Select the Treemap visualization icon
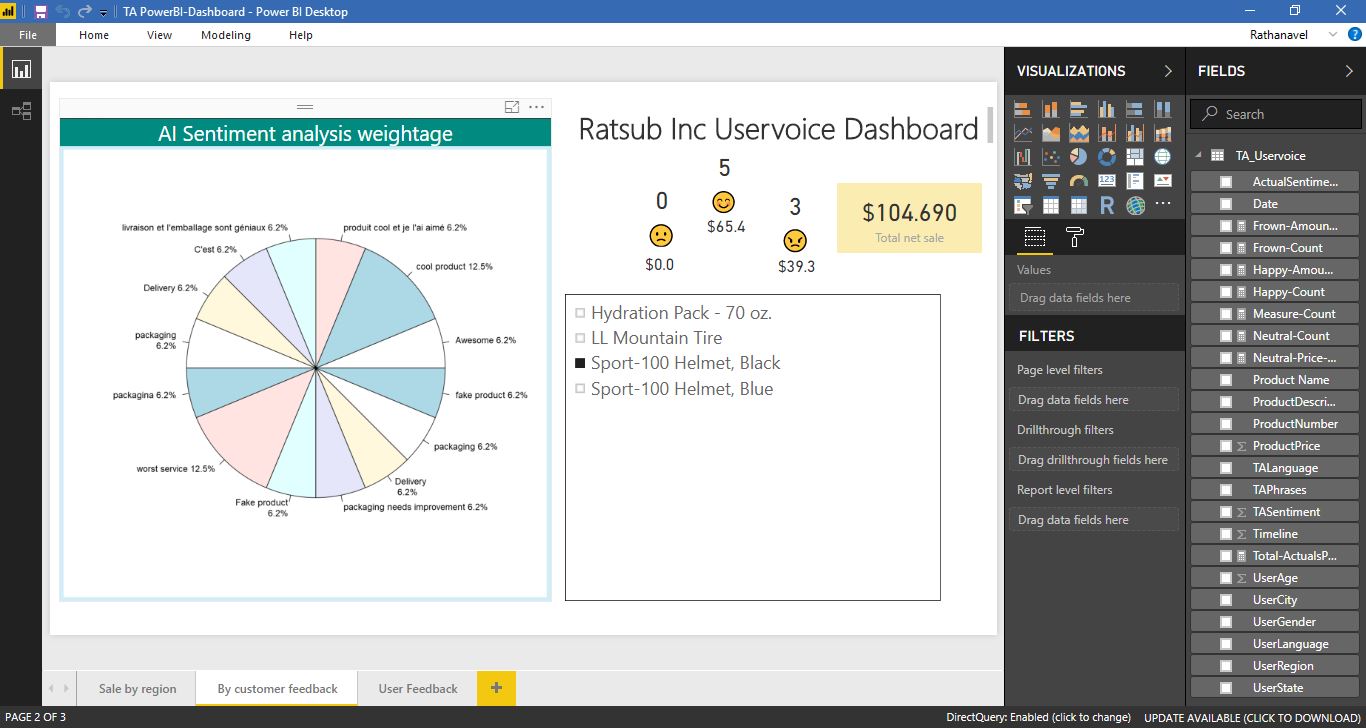The width and height of the screenshot is (1366, 728). click(x=1135, y=157)
